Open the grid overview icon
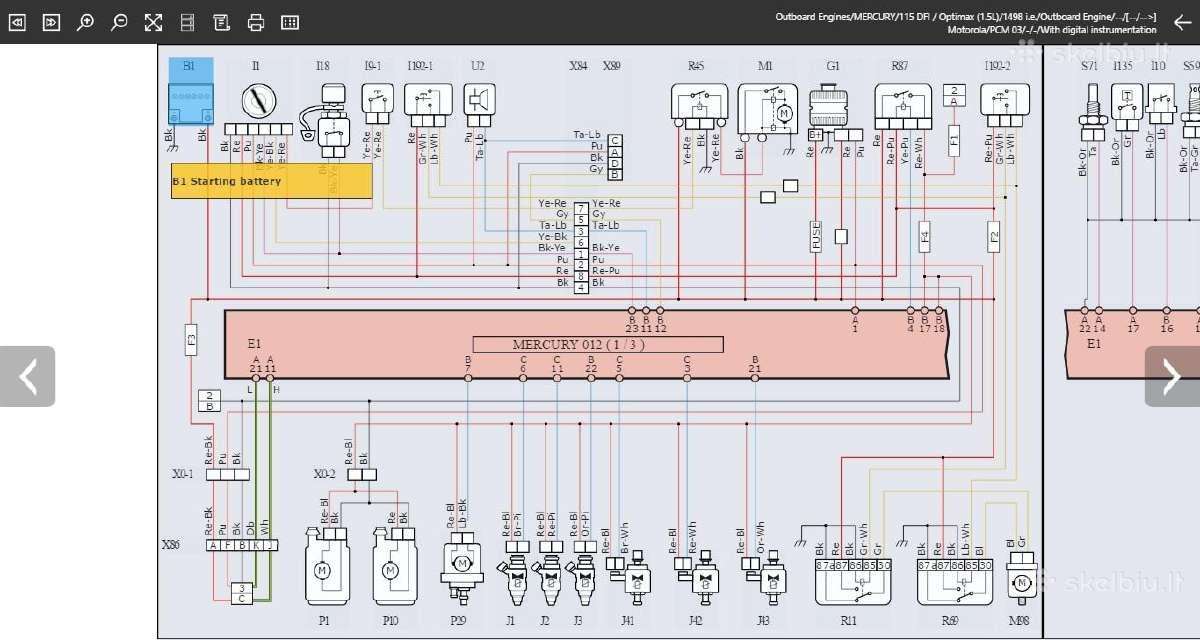1200x640 pixels. (290, 22)
